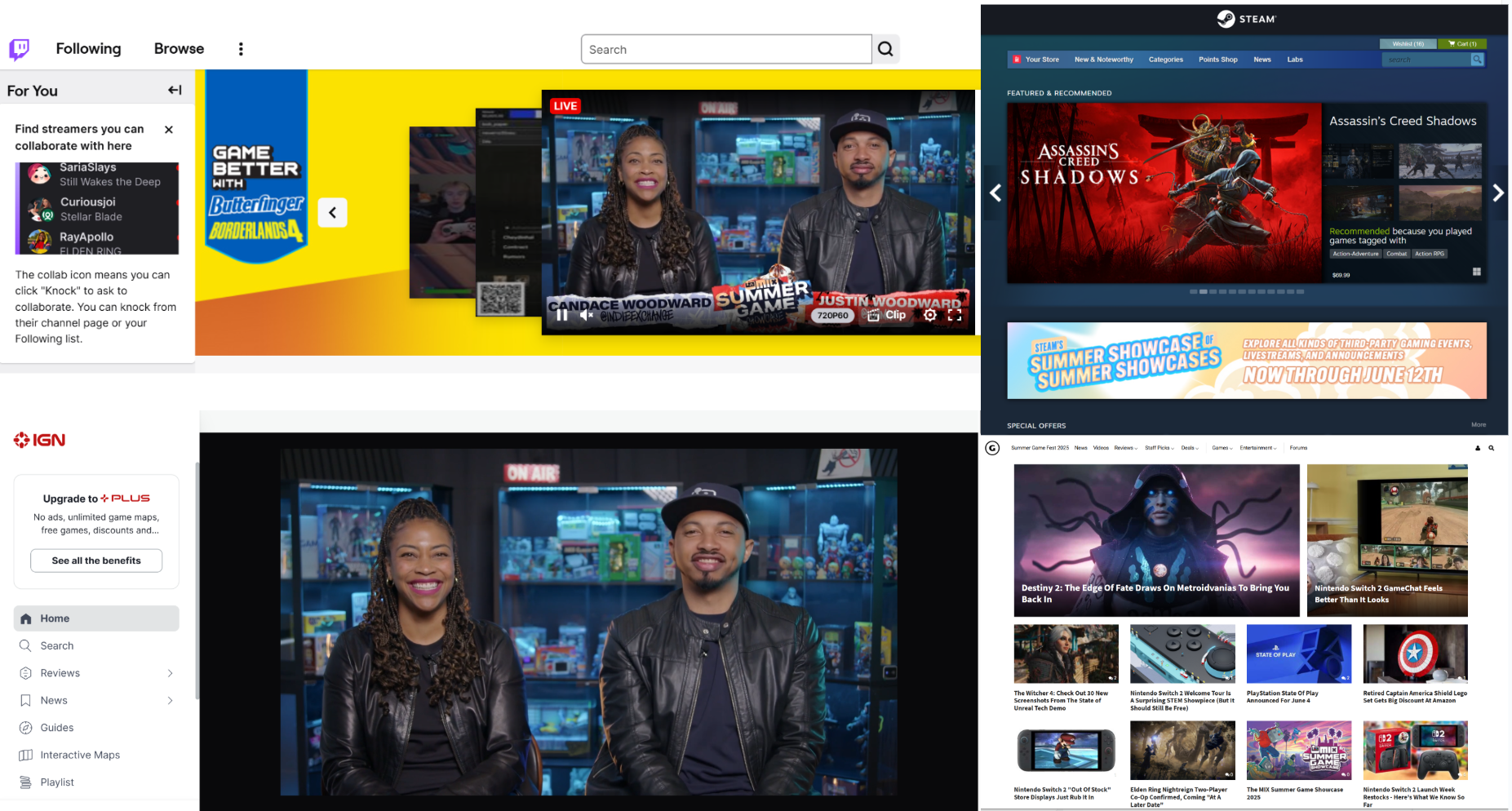Viewport: 1512px width, 811px height.
Task: Open Steam News menu item
Action: [x=1262, y=60]
